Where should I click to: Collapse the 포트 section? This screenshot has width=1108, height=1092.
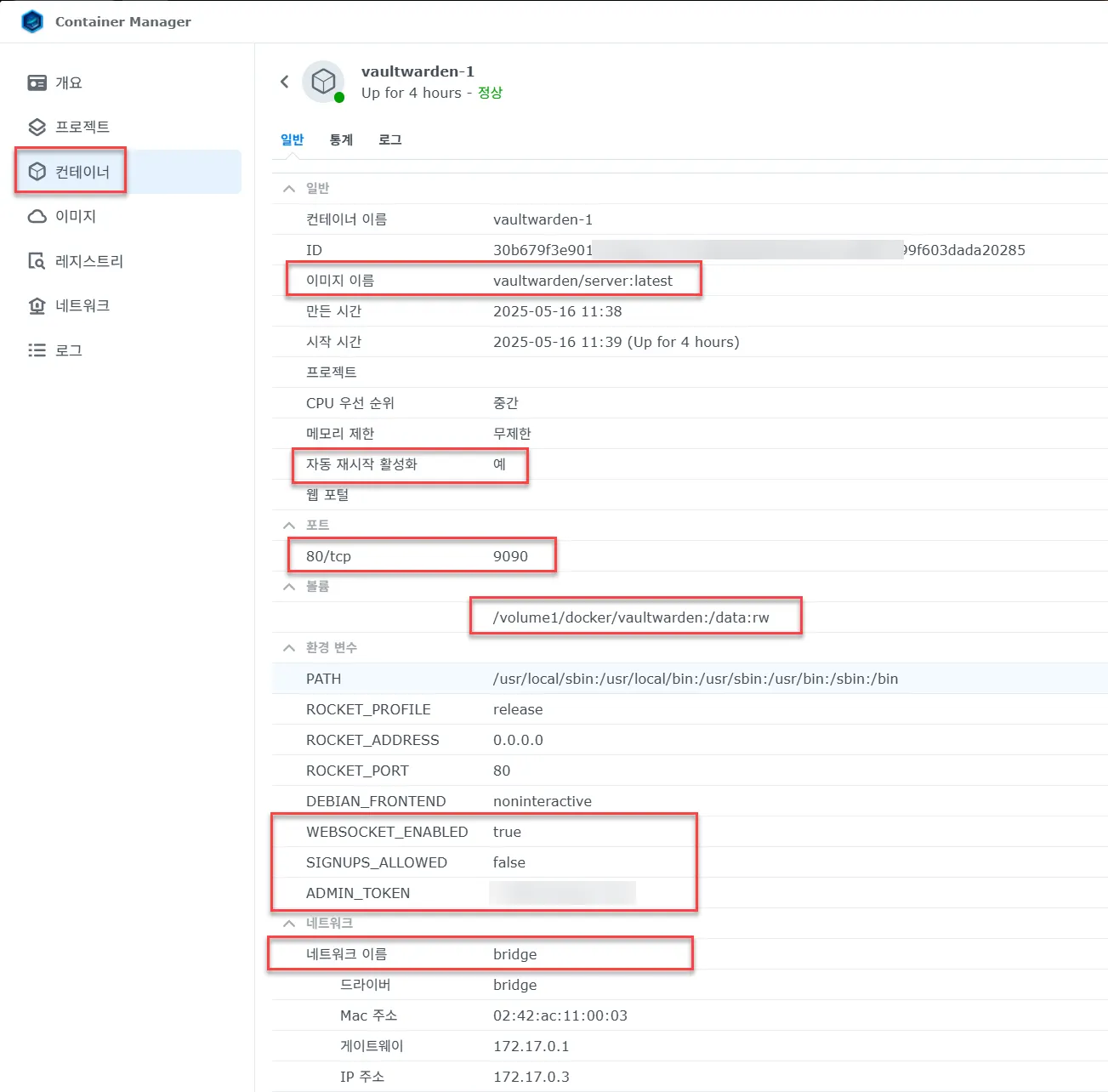(x=289, y=526)
